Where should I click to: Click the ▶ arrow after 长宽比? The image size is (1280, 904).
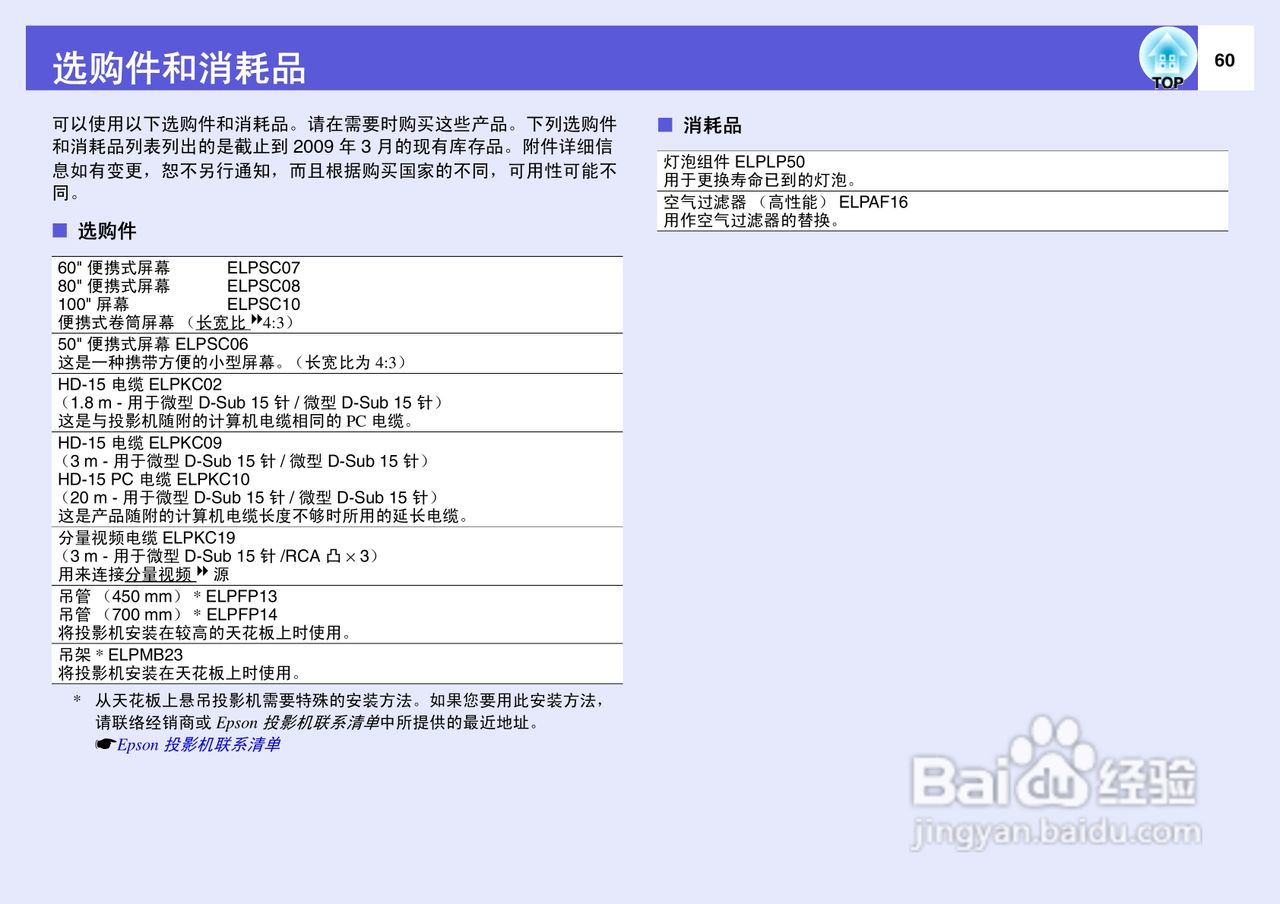(x=256, y=322)
